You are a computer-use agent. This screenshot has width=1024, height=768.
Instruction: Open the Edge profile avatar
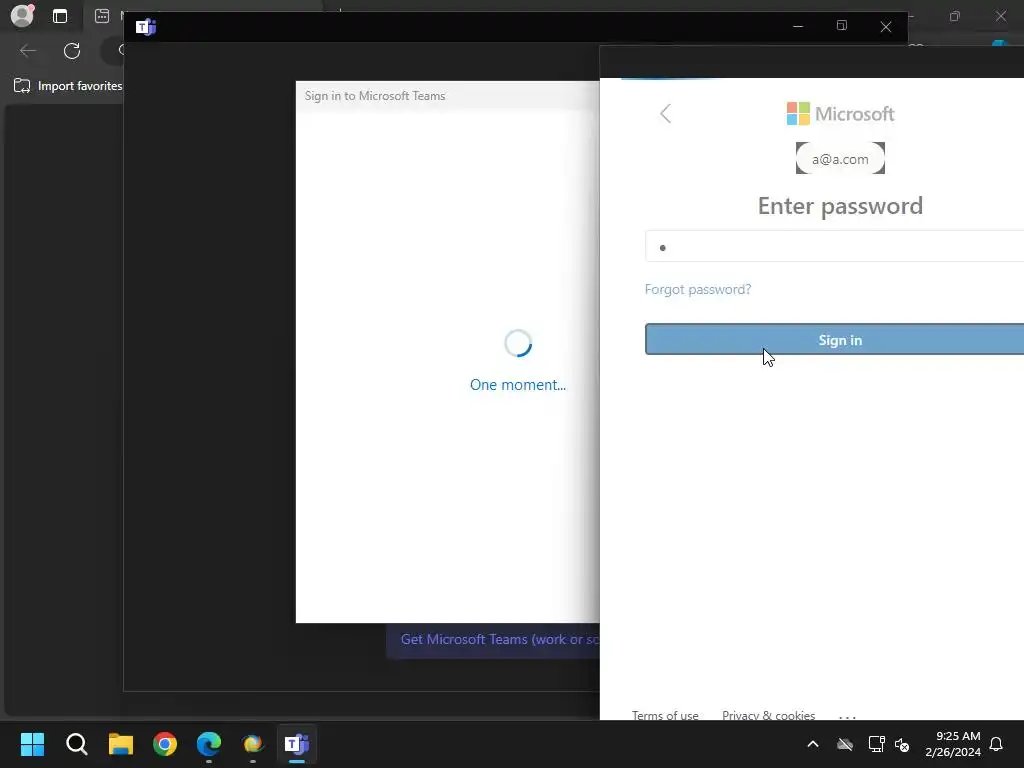click(x=22, y=16)
